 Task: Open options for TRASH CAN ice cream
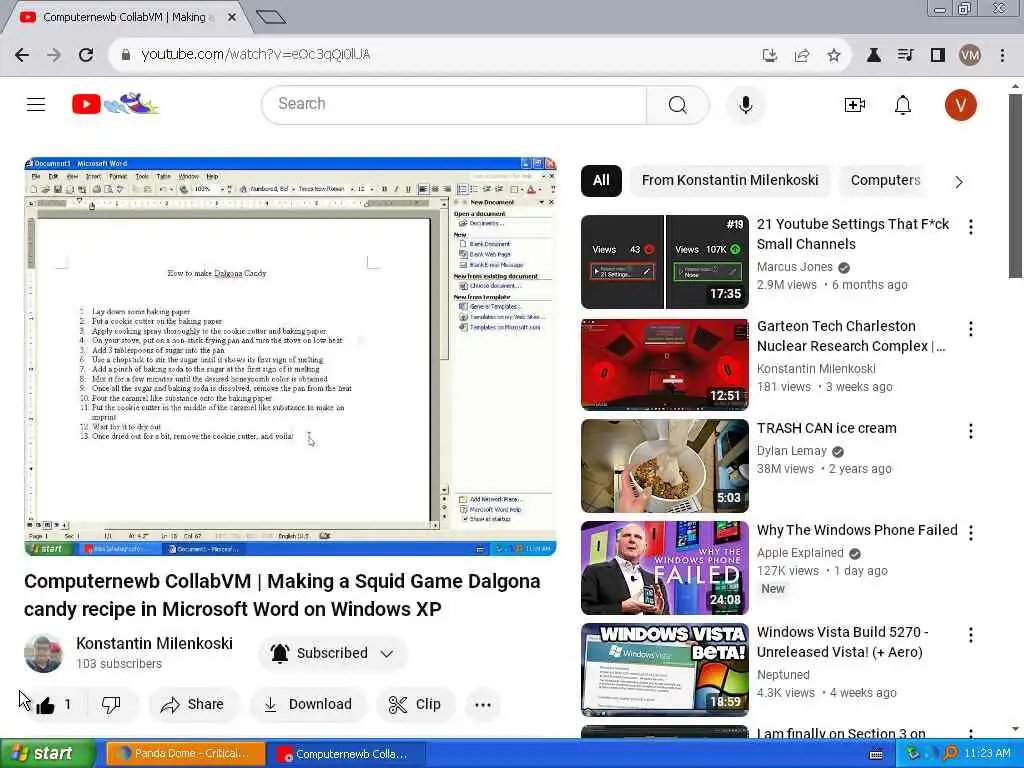point(970,431)
